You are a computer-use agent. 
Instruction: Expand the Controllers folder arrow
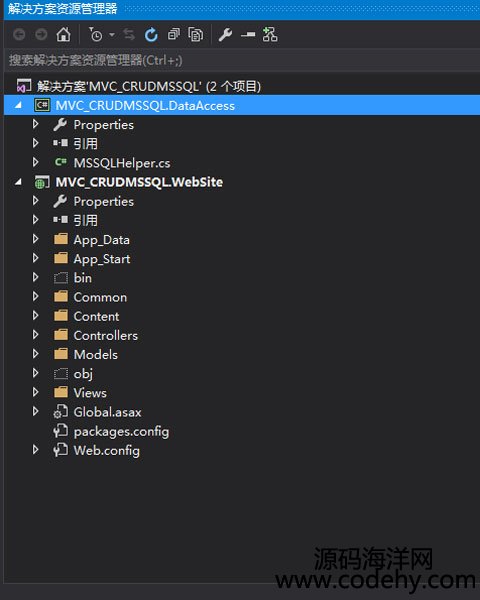coord(36,335)
